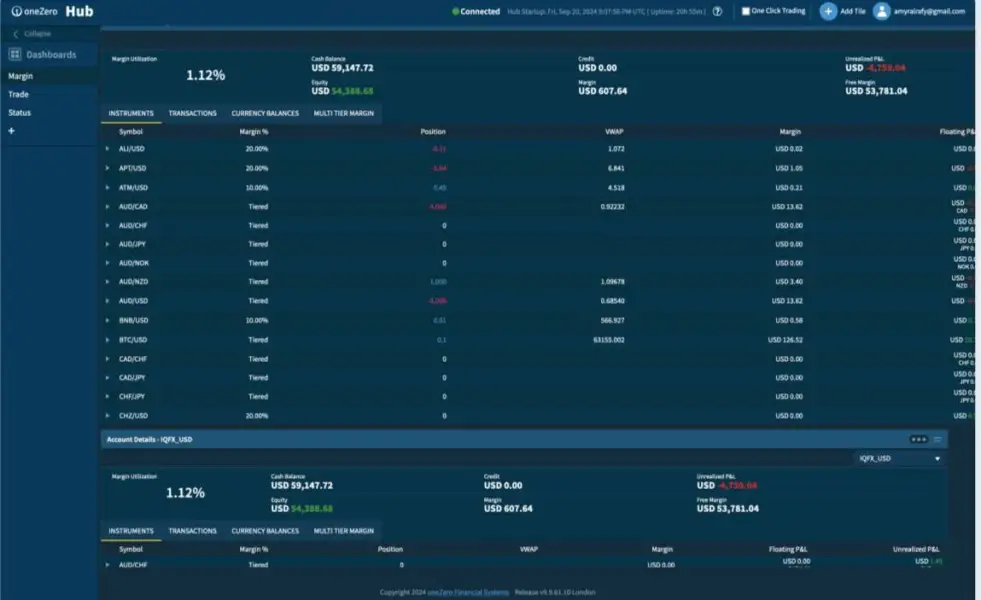Click the Collapse sidebar label
This screenshot has width=981, height=600.
pos(38,34)
